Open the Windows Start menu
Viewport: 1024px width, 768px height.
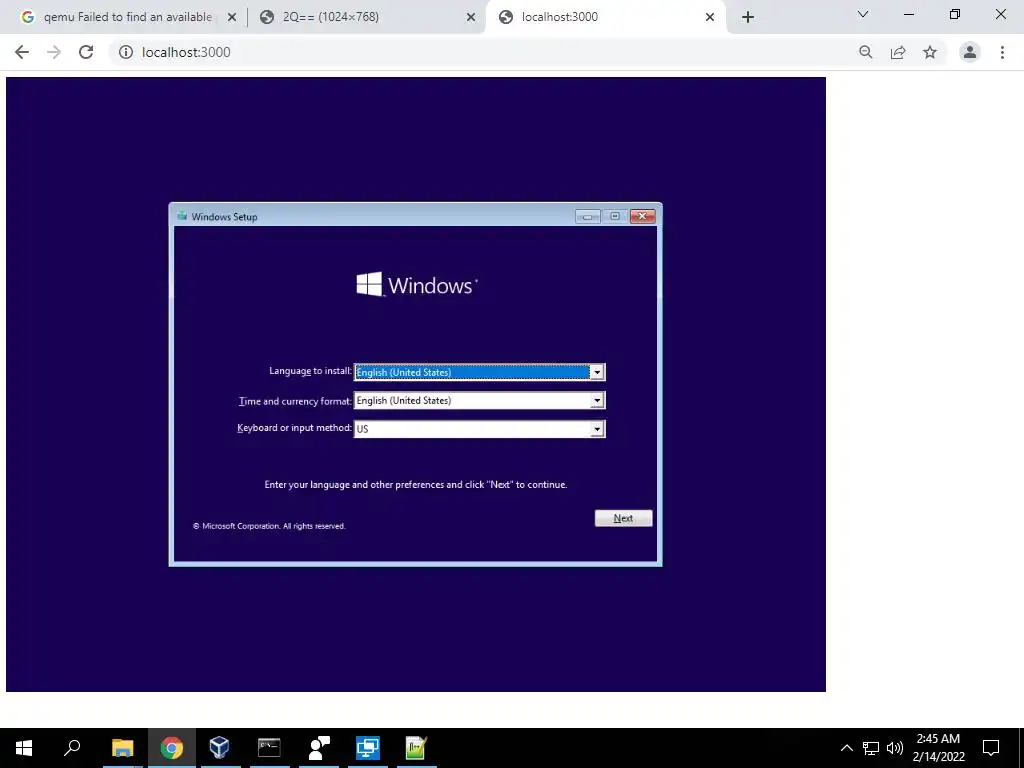pos(24,748)
